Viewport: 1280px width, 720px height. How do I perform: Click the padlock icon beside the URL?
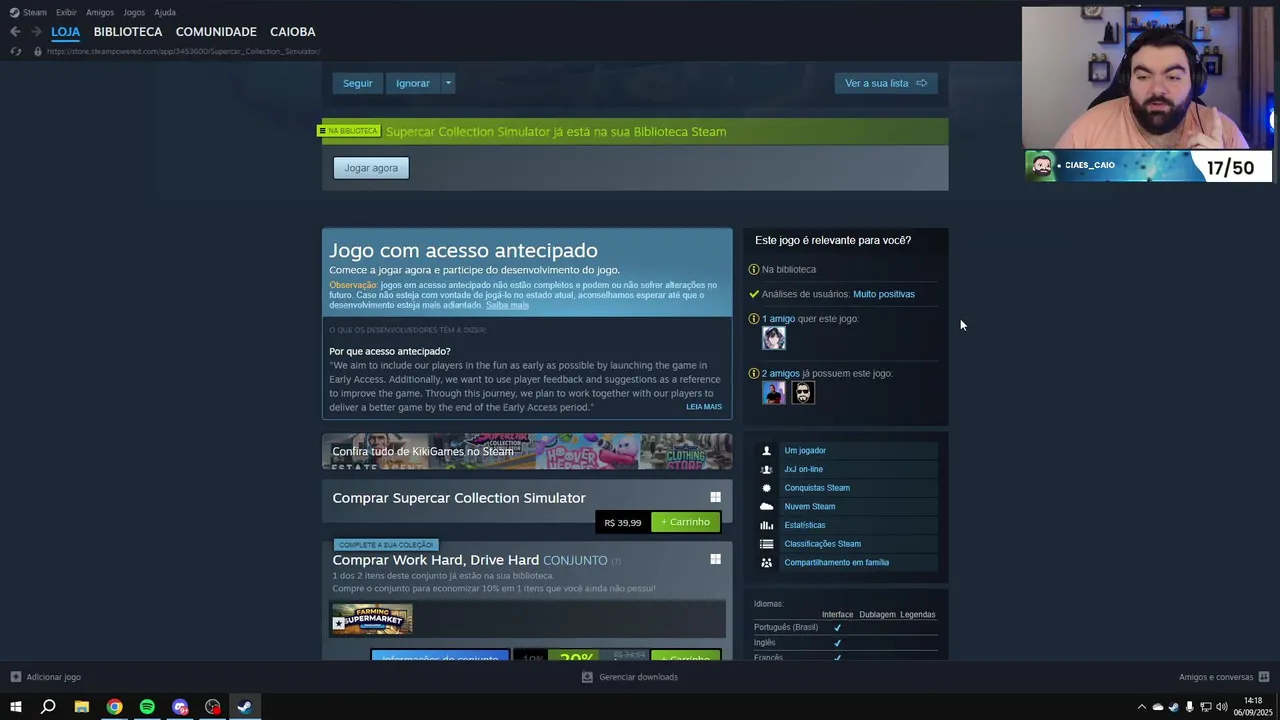[x=38, y=51]
